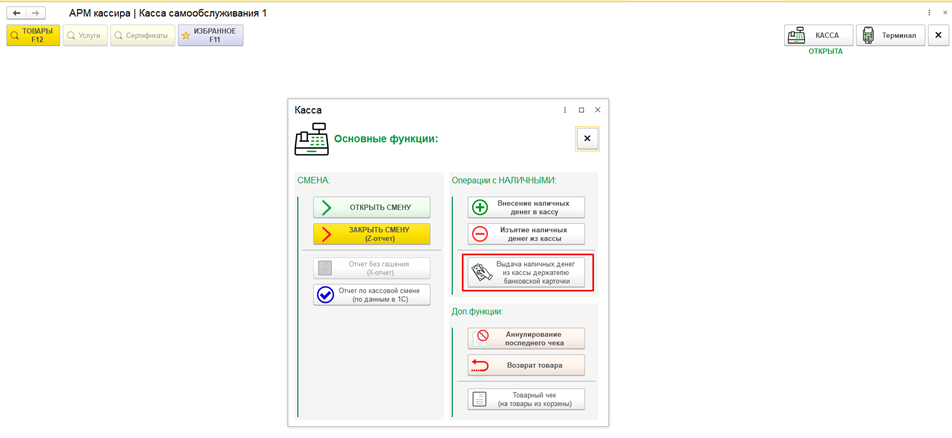Click ЗАКРЫТЬ СМЕНУ (Z-отчет) button

tap(372, 234)
